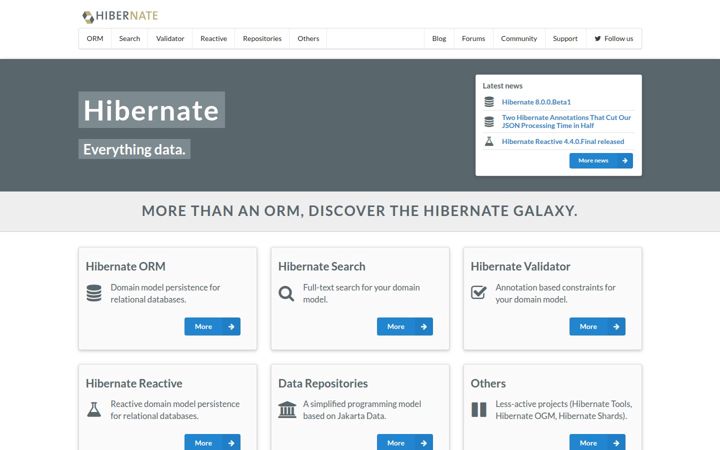
Task: Click Domain model persistence description text
Action: 165,293
